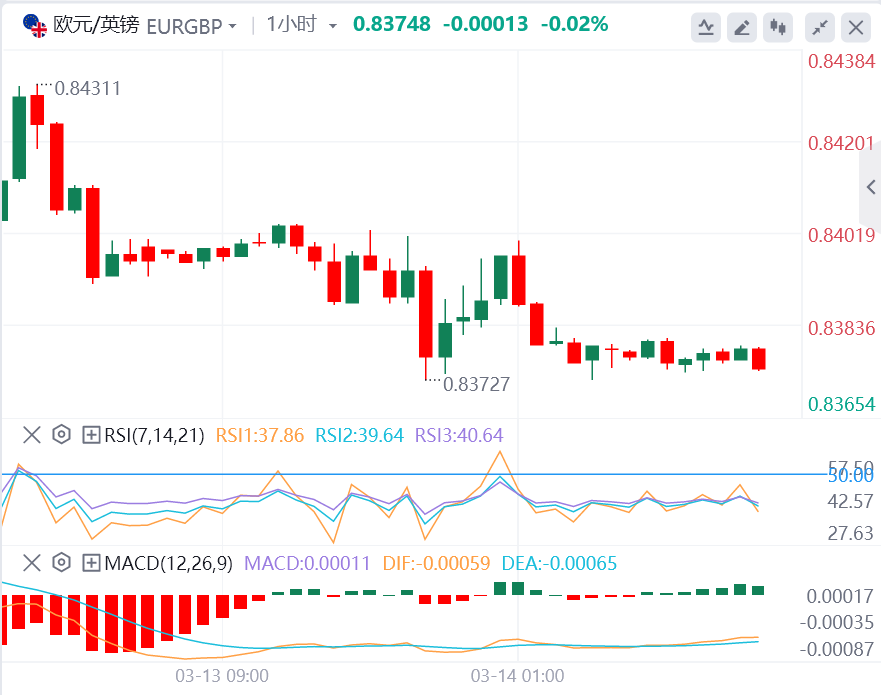This screenshot has height=695, width=881.
Task: Click the 03-14 01:00 time label
Action: pos(517,675)
